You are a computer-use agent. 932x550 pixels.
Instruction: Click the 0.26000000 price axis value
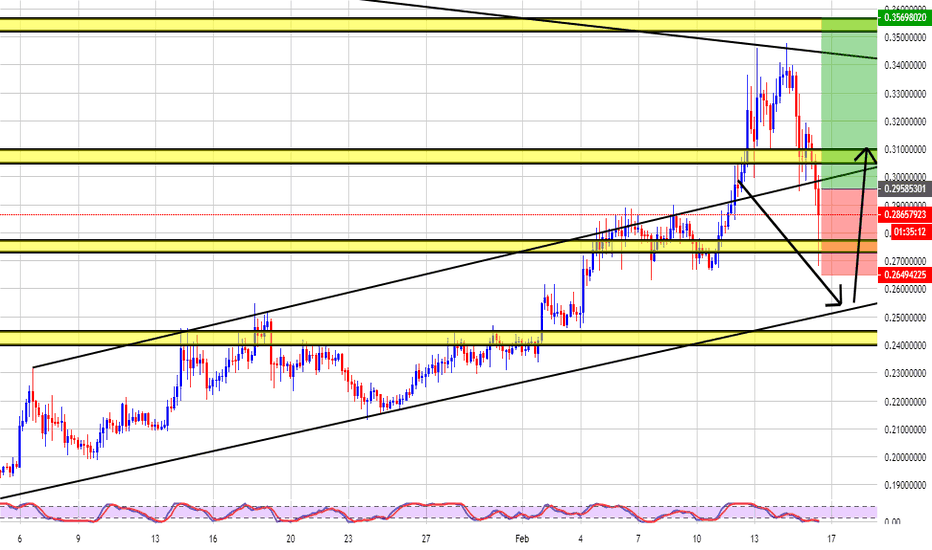click(x=905, y=290)
